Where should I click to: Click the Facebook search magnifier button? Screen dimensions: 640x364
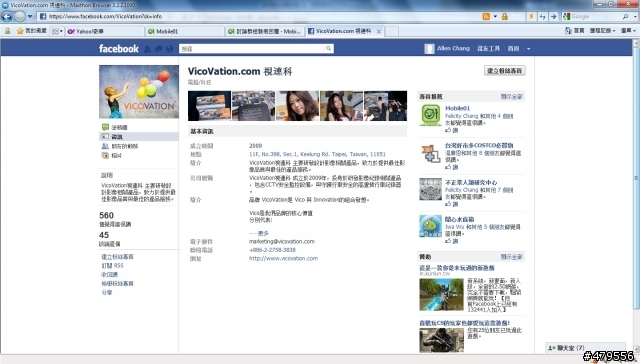[x=329, y=49]
